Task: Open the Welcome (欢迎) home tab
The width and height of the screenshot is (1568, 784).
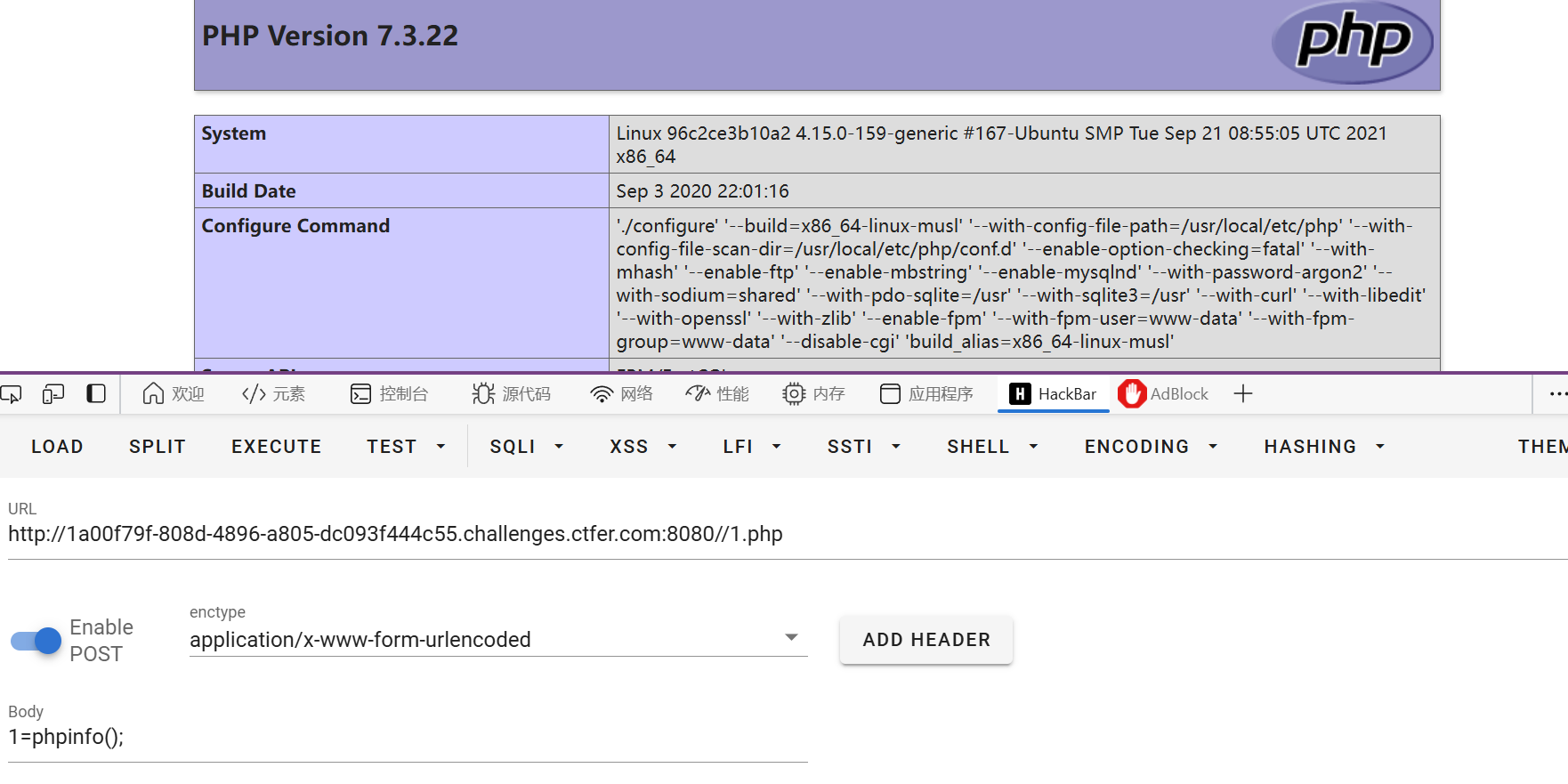Action: pyautogui.click(x=174, y=393)
